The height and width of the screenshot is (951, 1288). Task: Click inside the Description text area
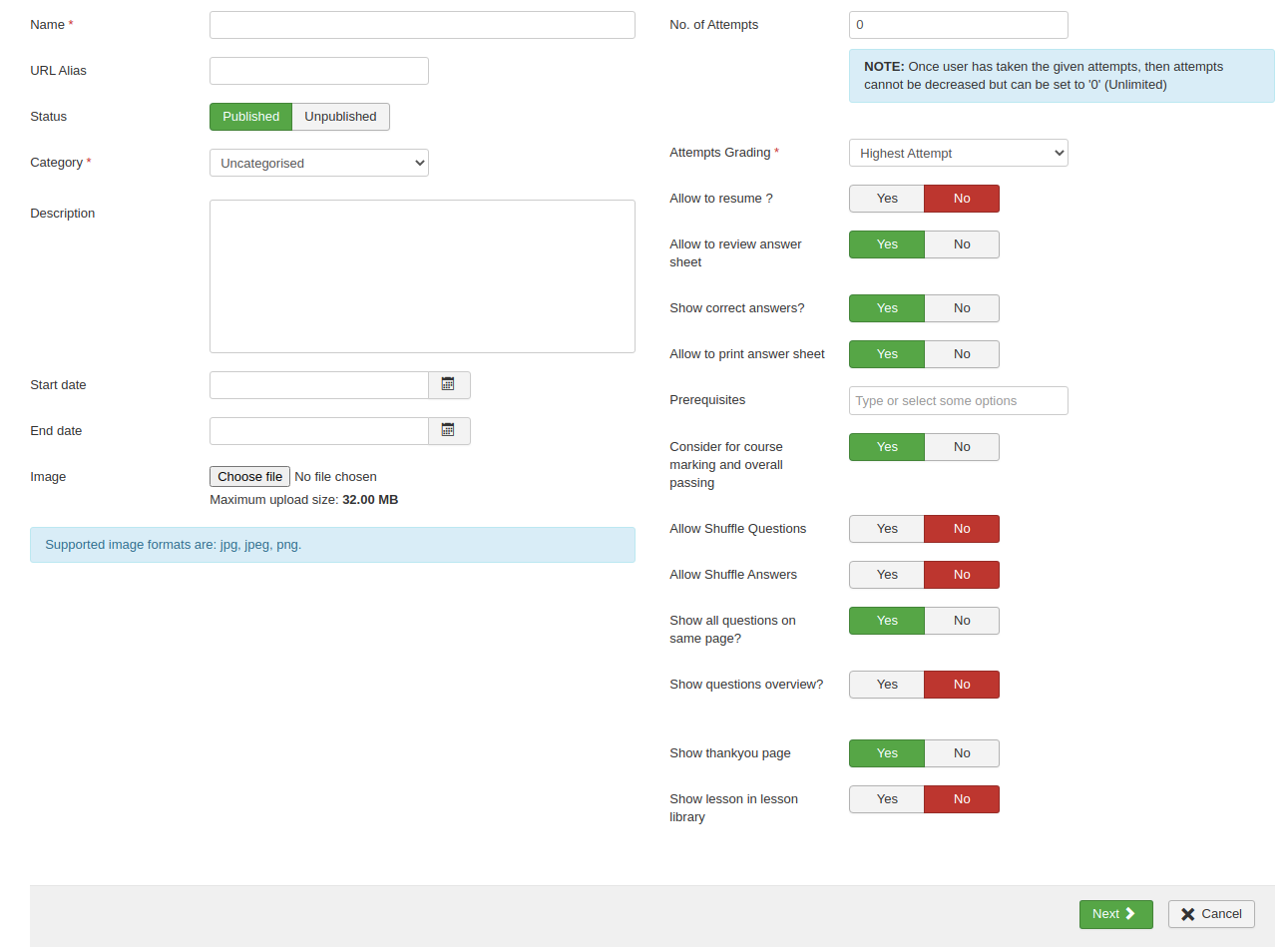(x=422, y=276)
